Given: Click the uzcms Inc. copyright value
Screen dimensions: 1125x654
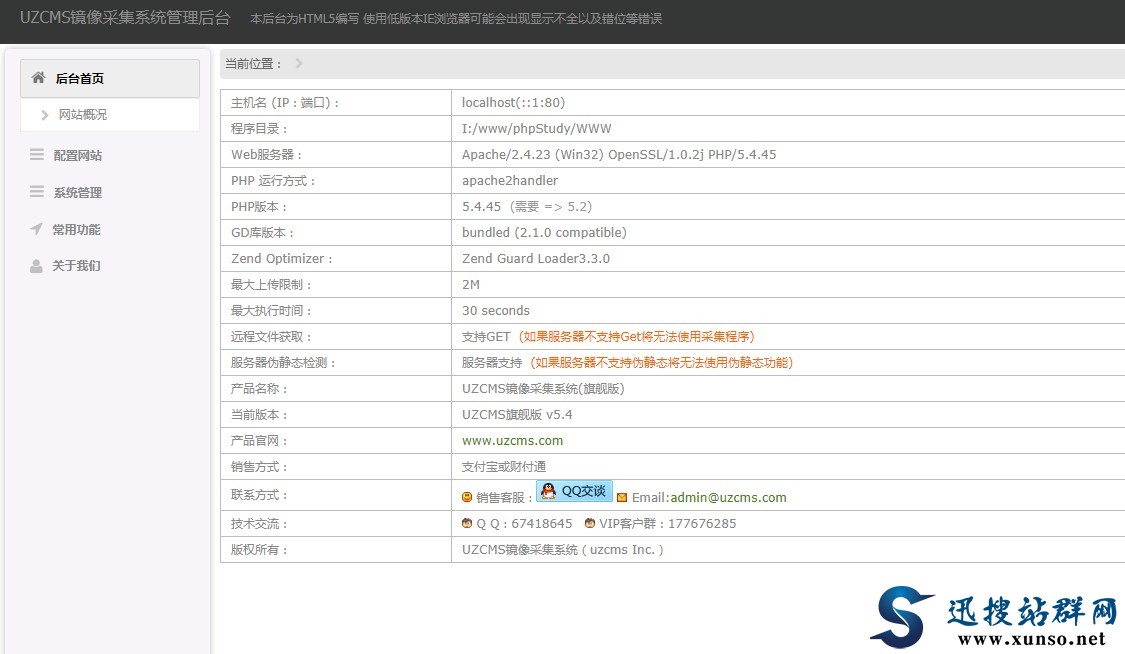Looking at the screenshot, I should [x=562, y=549].
